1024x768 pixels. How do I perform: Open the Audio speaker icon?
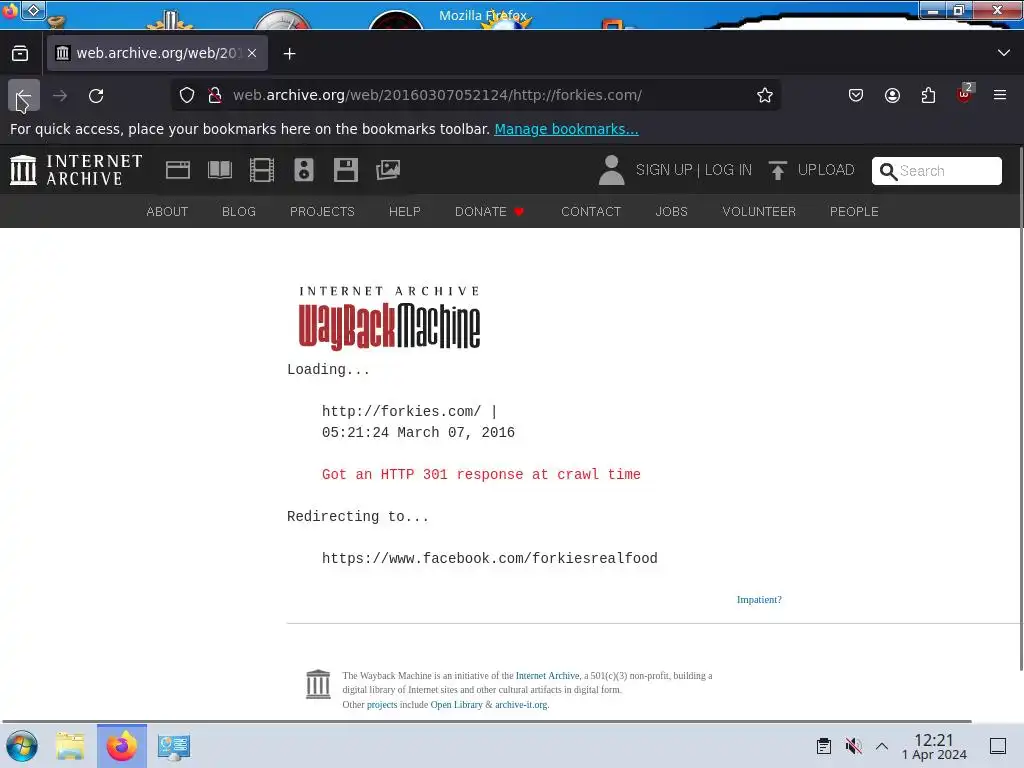coord(304,170)
